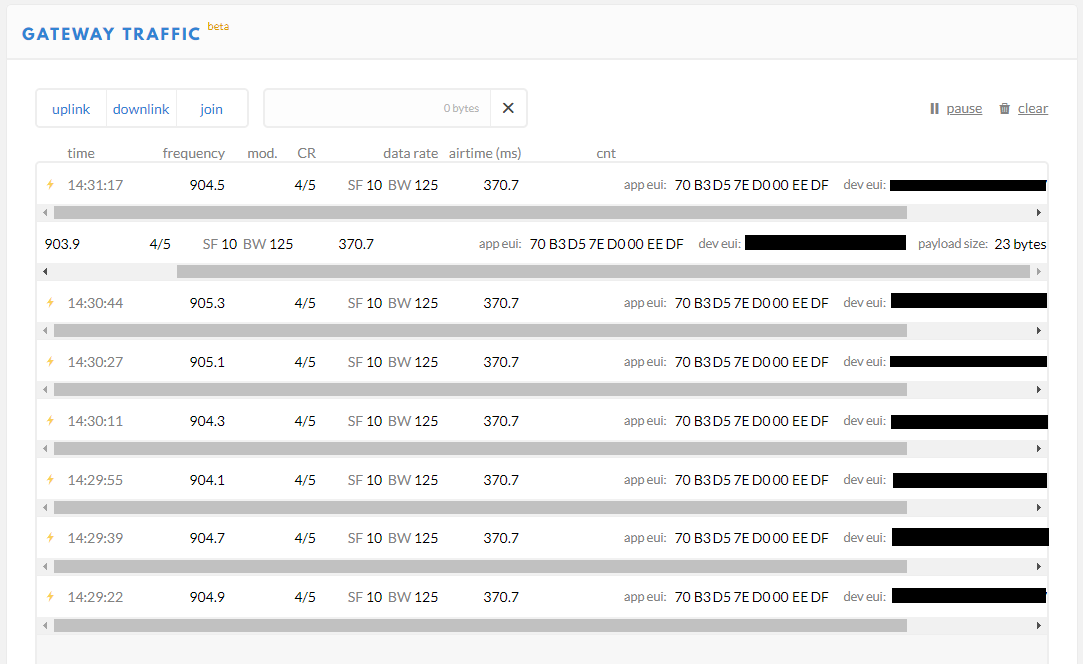Screen dimensions: 1083x664
Task: Click lightning icon of 14:31:17 row
Action: [x=50, y=184]
